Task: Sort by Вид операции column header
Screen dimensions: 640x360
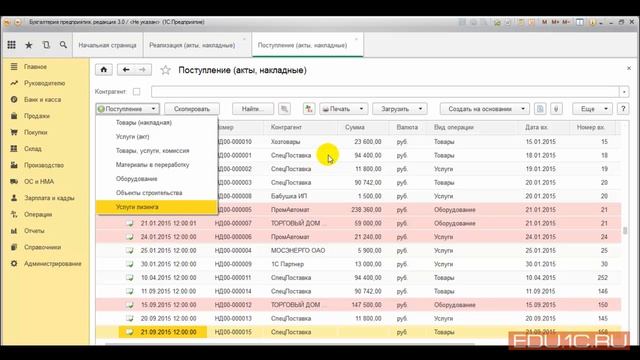Action: [453, 127]
